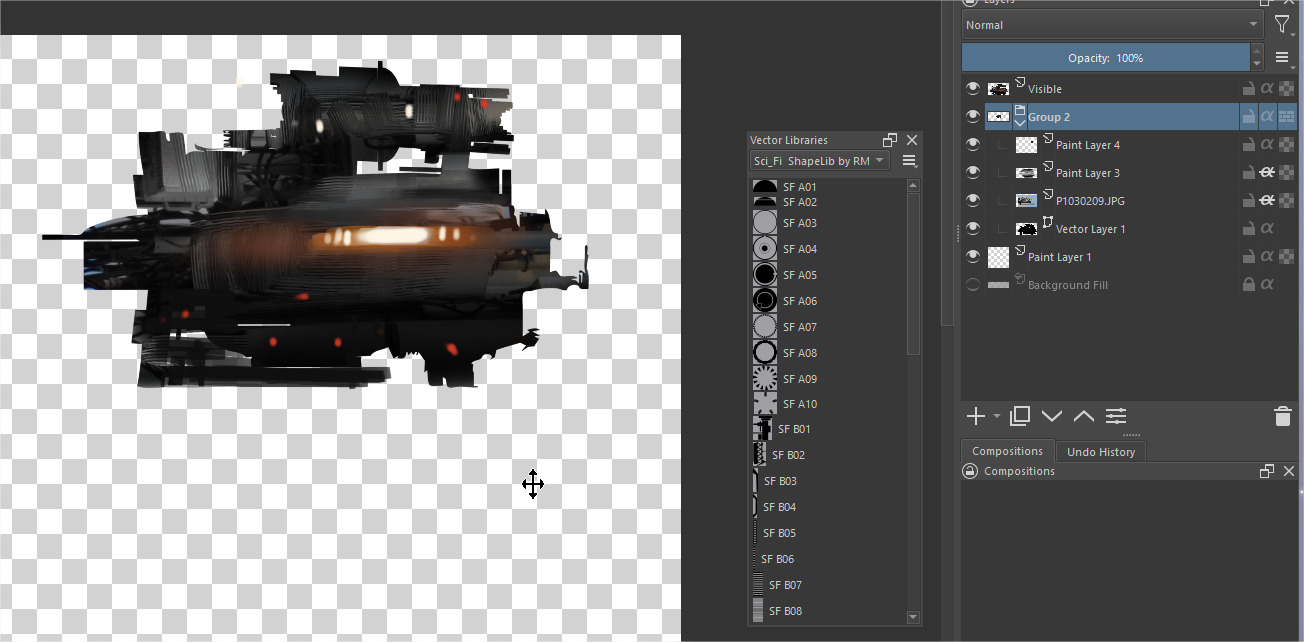
Task: Show the Background Fill layer
Action: [x=973, y=285]
